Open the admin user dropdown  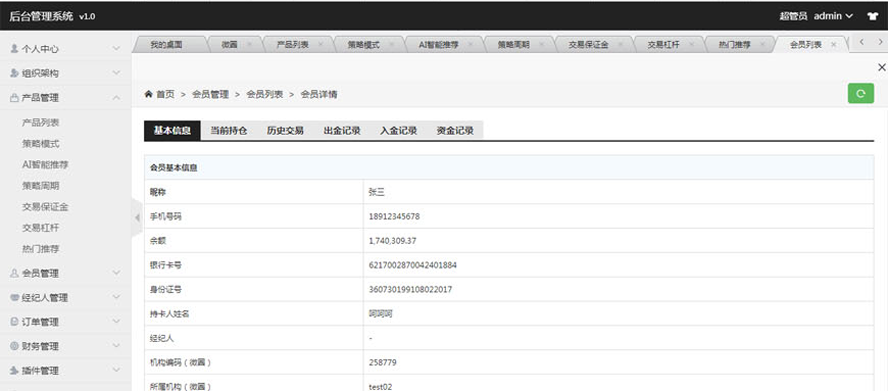(833, 16)
